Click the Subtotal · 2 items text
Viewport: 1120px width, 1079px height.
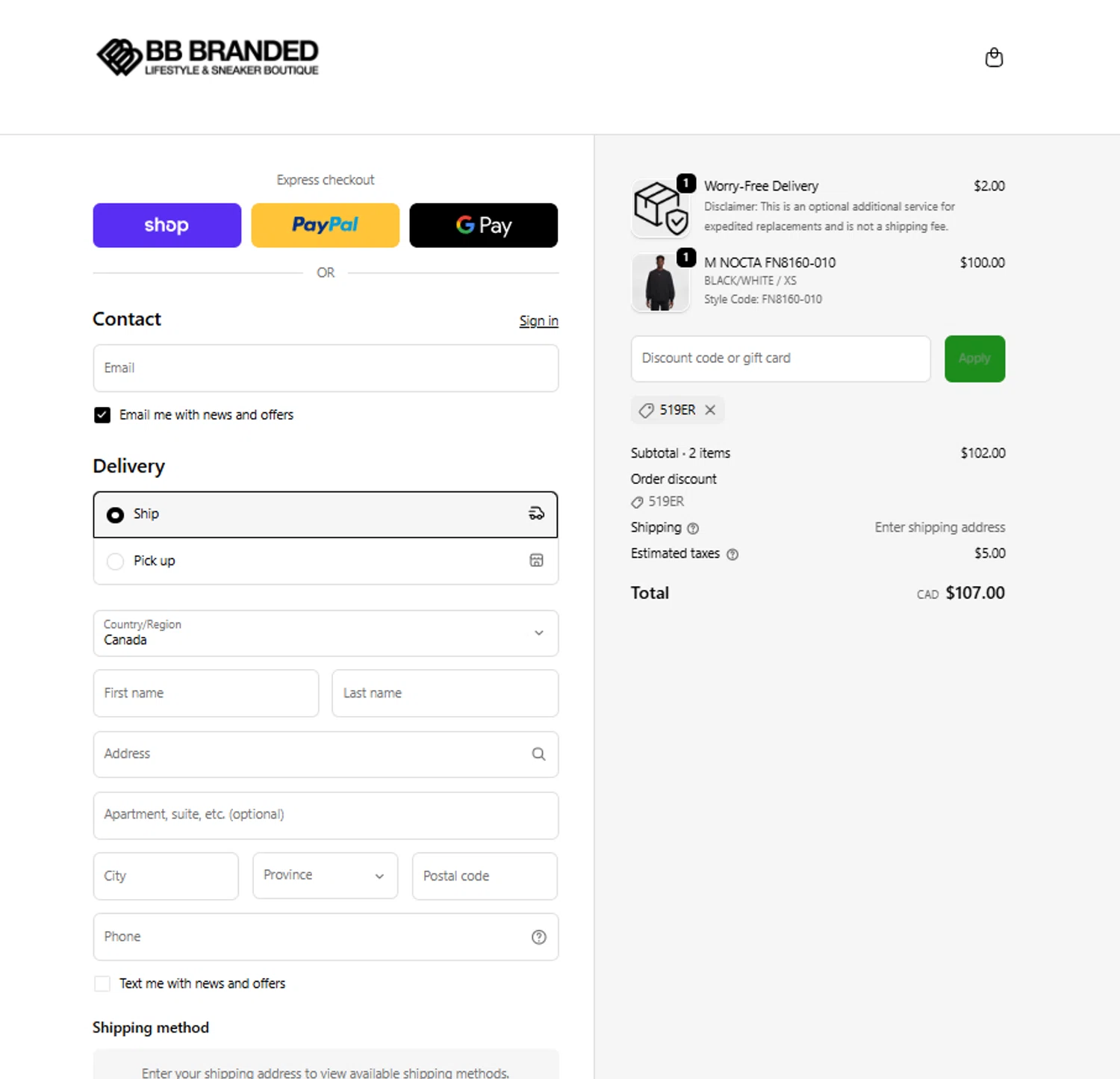pos(680,453)
